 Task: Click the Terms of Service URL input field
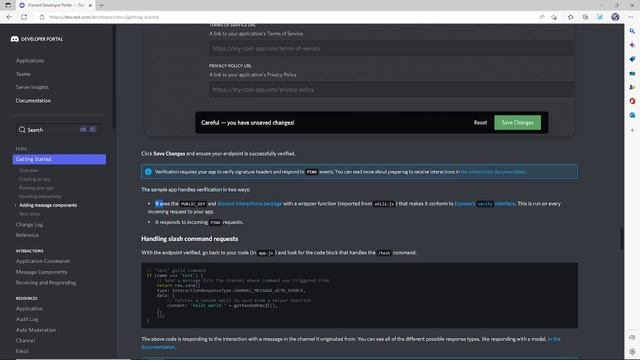(x=392, y=49)
